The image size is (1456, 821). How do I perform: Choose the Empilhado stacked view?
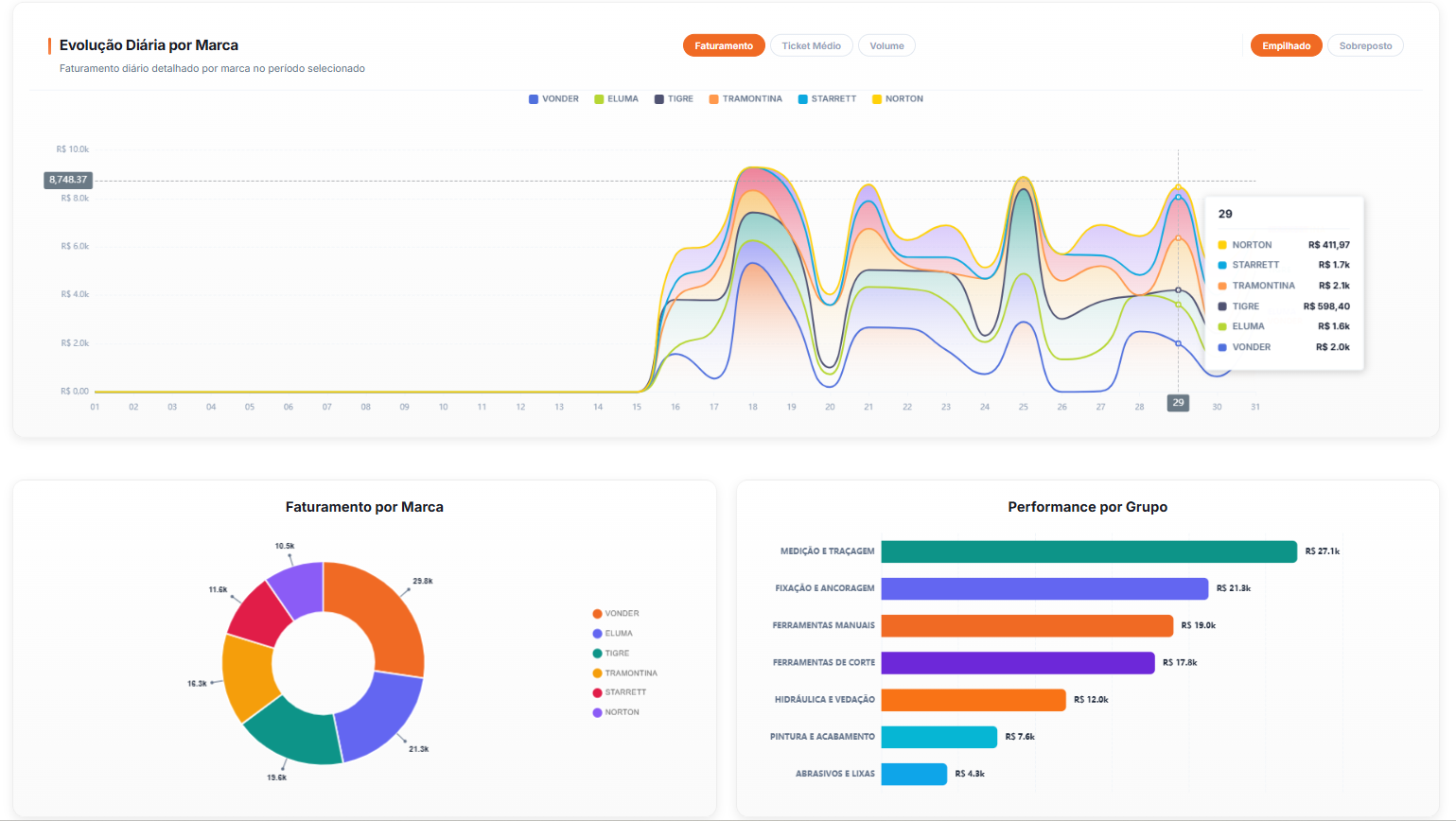click(x=1286, y=45)
